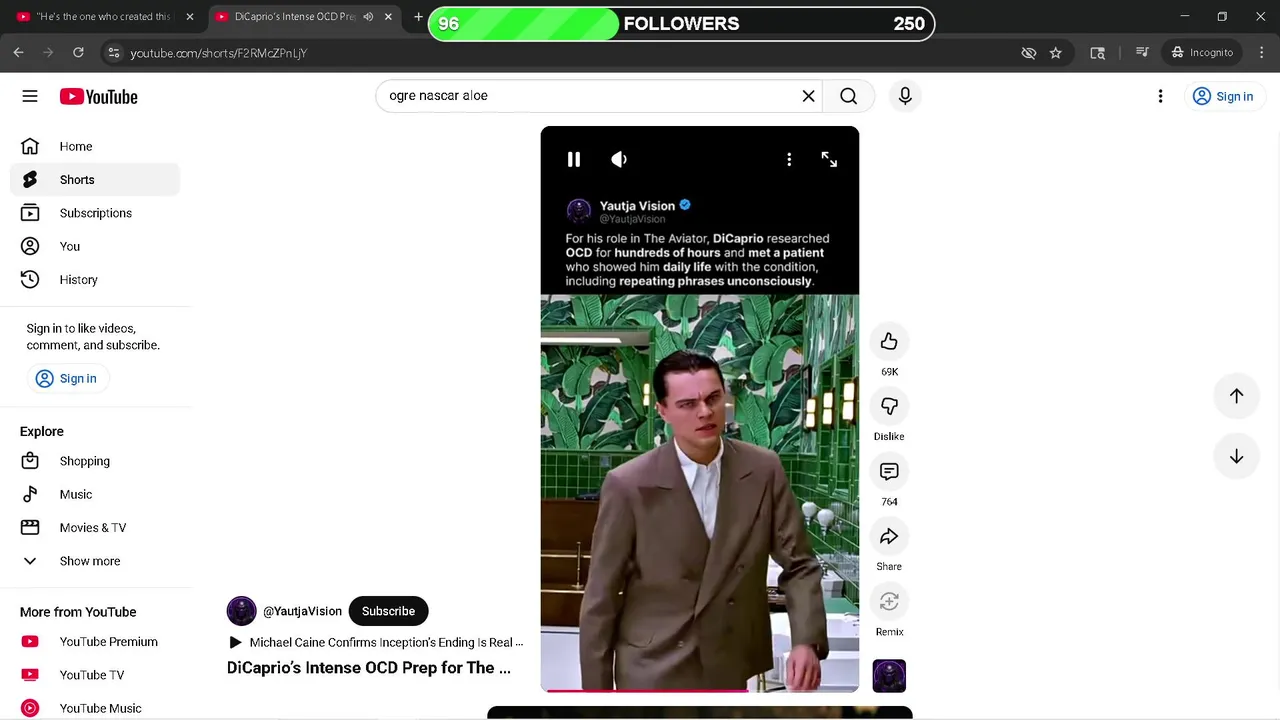This screenshot has width=1280, height=720.
Task: Seek on the Short's red progress bar
Action: coord(700,690)
